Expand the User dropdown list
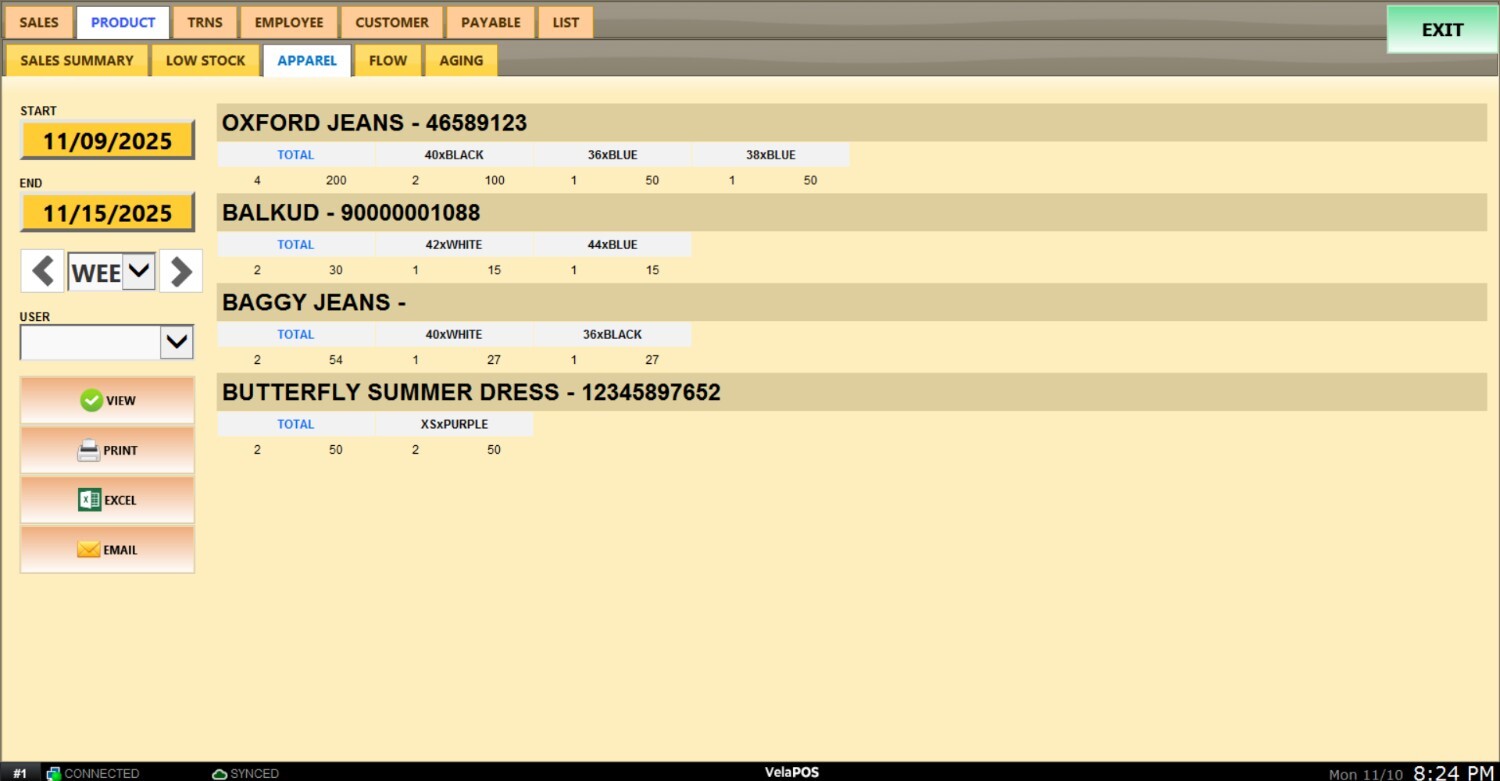1500x781 pixels. point(177,342)
